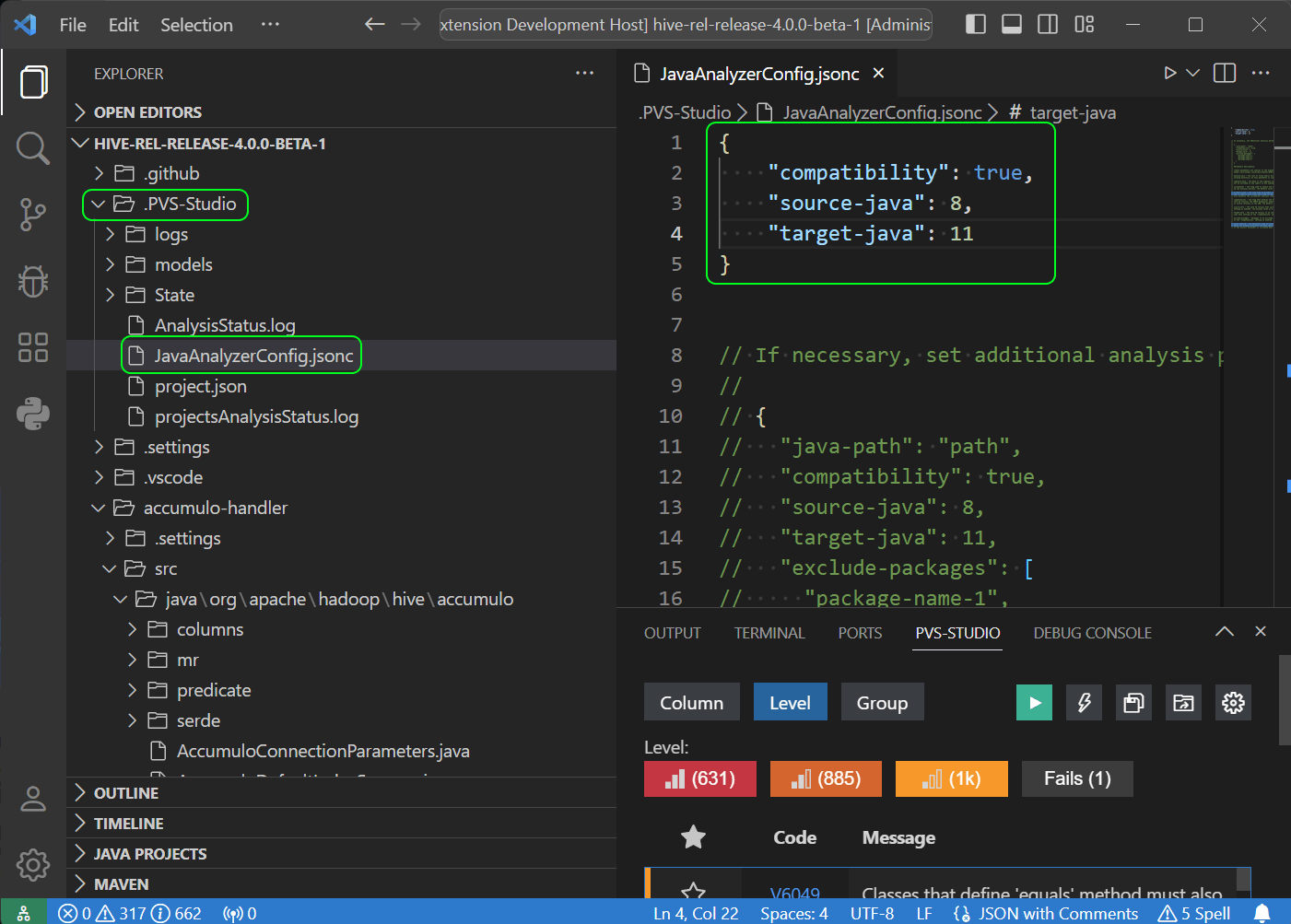The height and width of the screenshot is (924, 1291).
Task: Open PVS-Studio settings gear icon
Action: 1233,702
